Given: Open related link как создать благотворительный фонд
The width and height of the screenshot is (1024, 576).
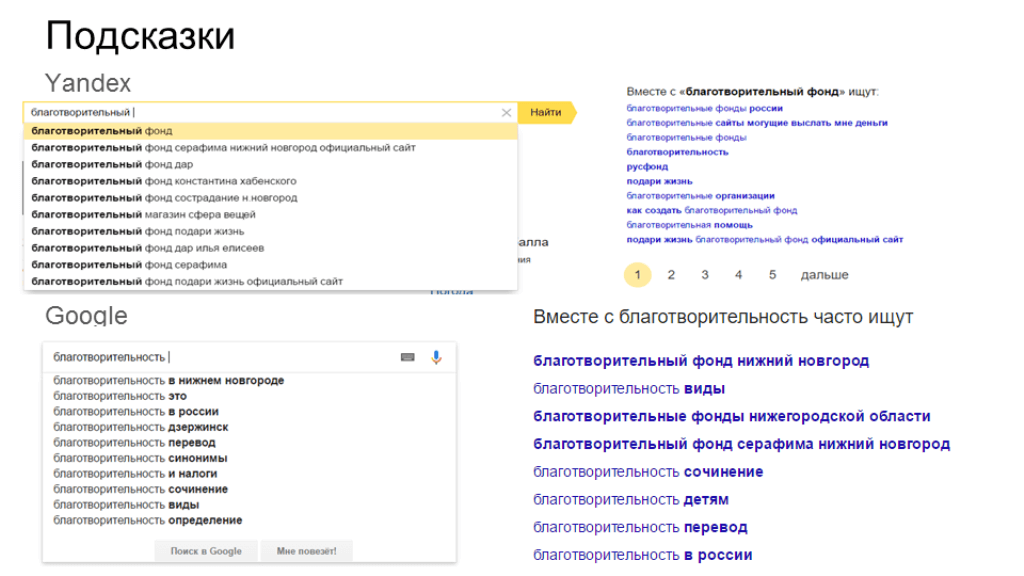Looking at the screenshot, I should click(711, 211).
